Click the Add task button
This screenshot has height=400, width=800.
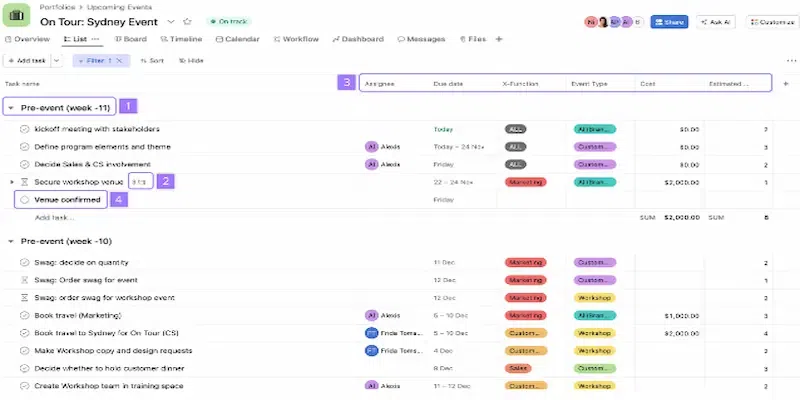pos(27,61)
